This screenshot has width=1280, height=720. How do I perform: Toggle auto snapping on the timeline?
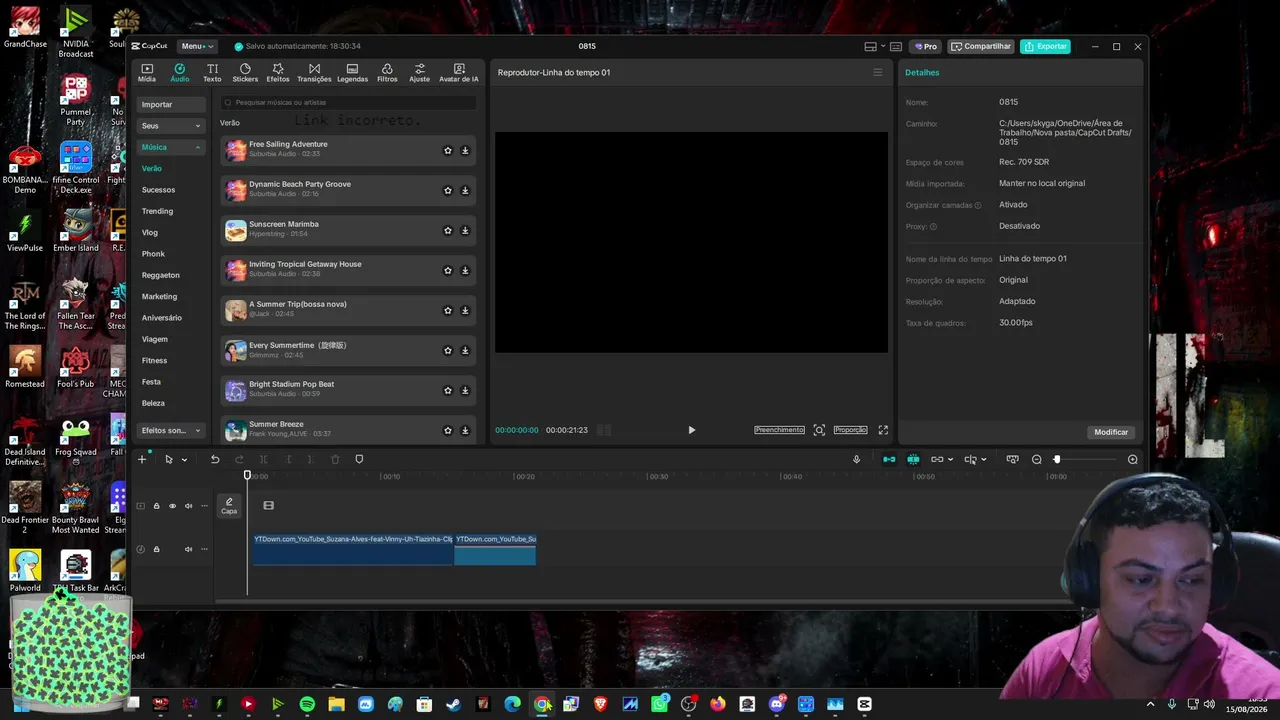(913, 459)
